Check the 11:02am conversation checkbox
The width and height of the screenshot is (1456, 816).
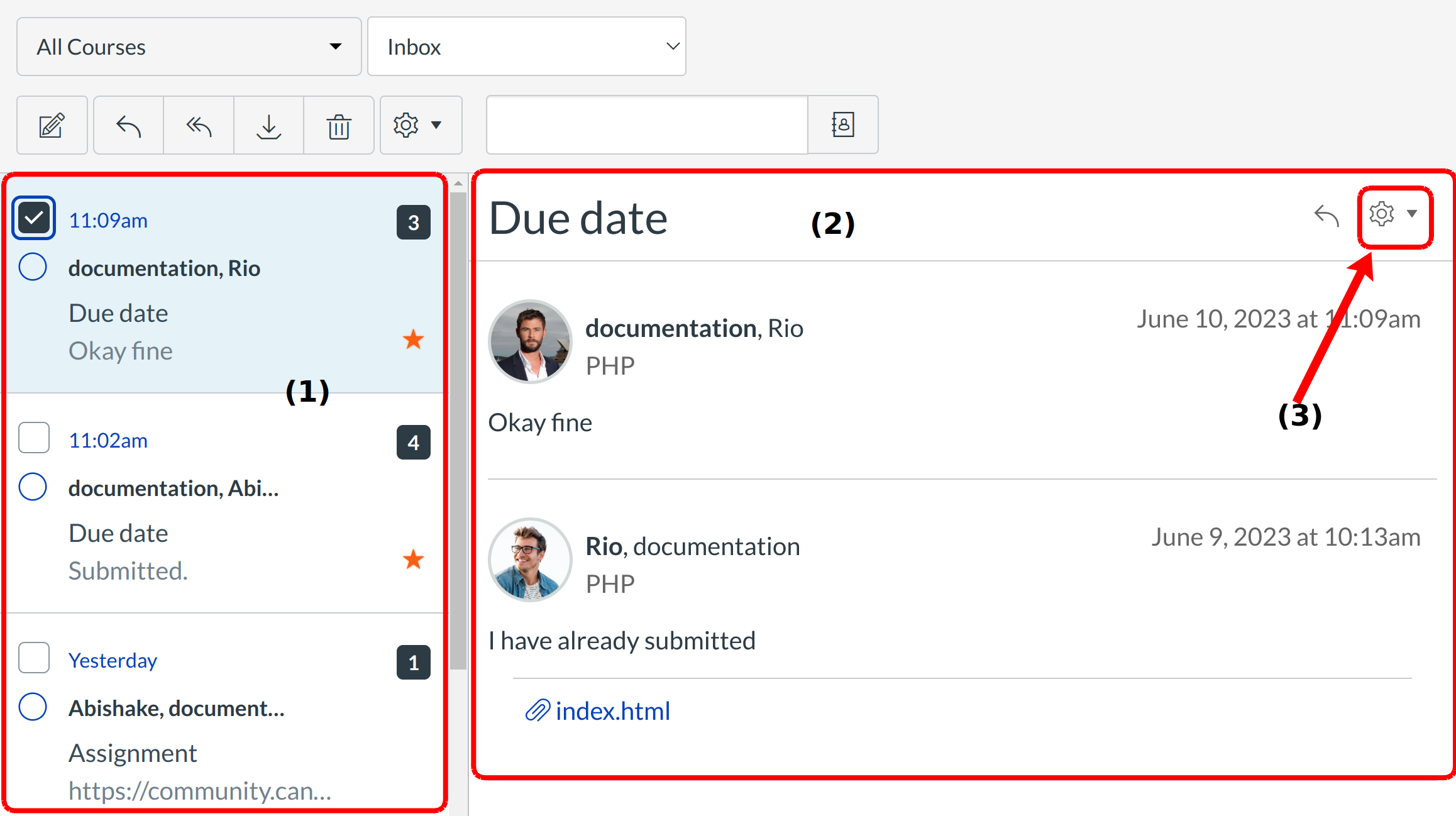[34, 438]
